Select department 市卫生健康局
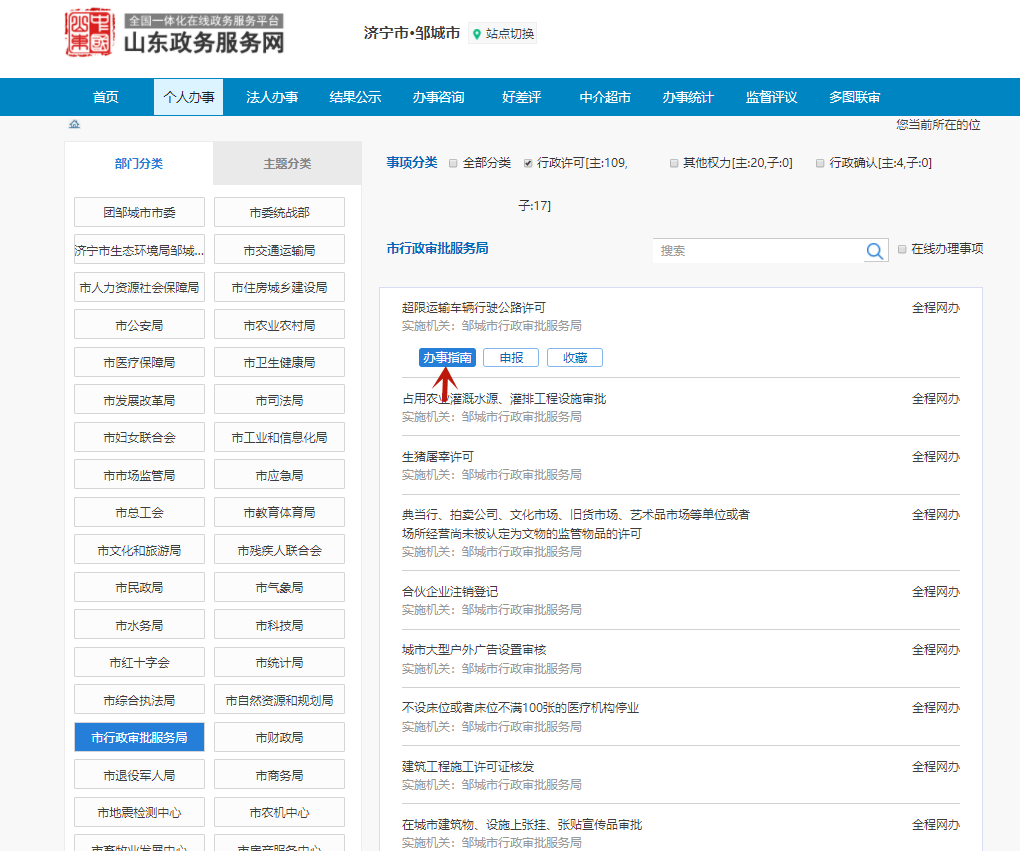Screen dimensions: 1020x851 click(x=280, y=362)
